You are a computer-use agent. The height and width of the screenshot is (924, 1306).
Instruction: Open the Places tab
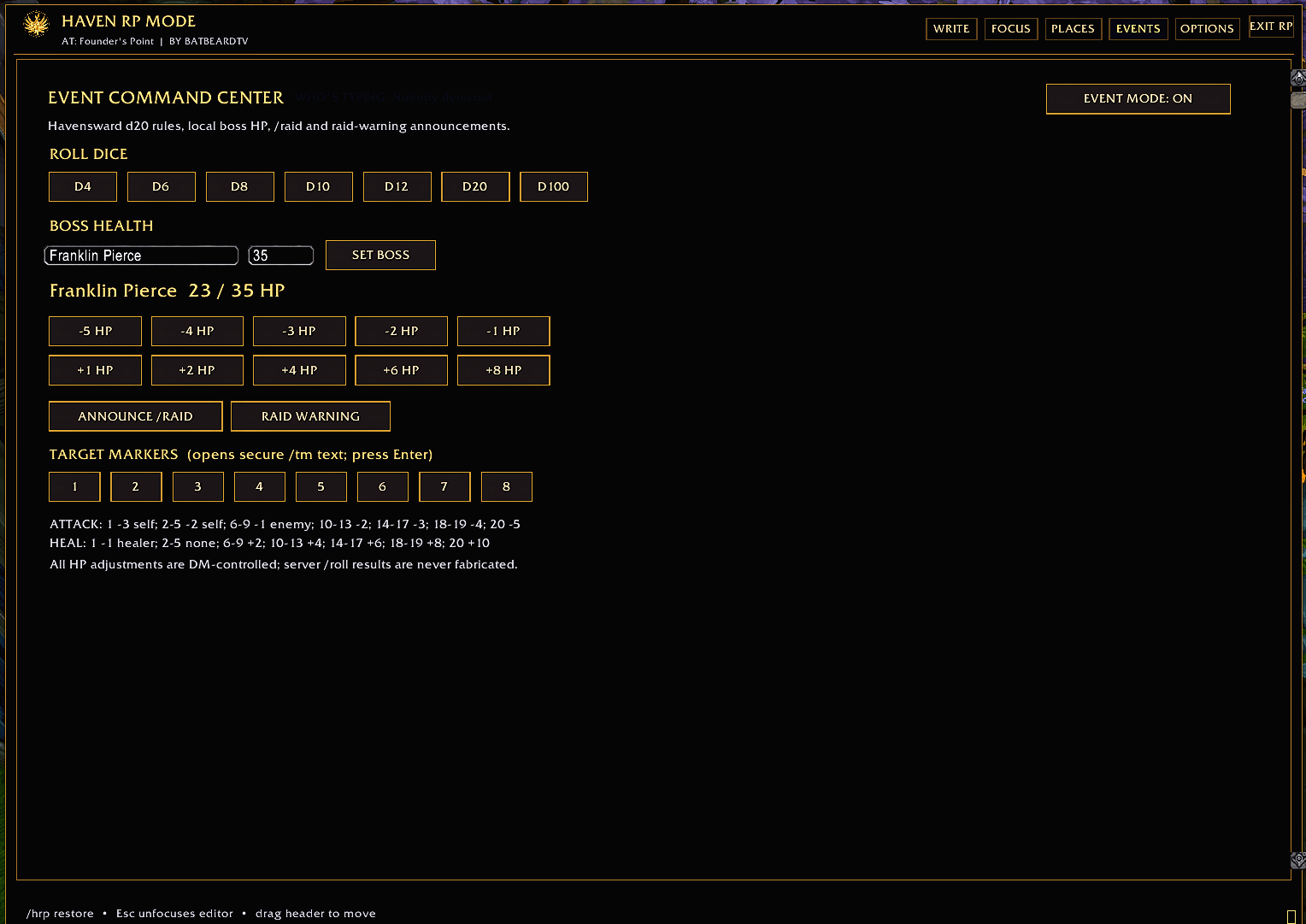click(1073, 29)
